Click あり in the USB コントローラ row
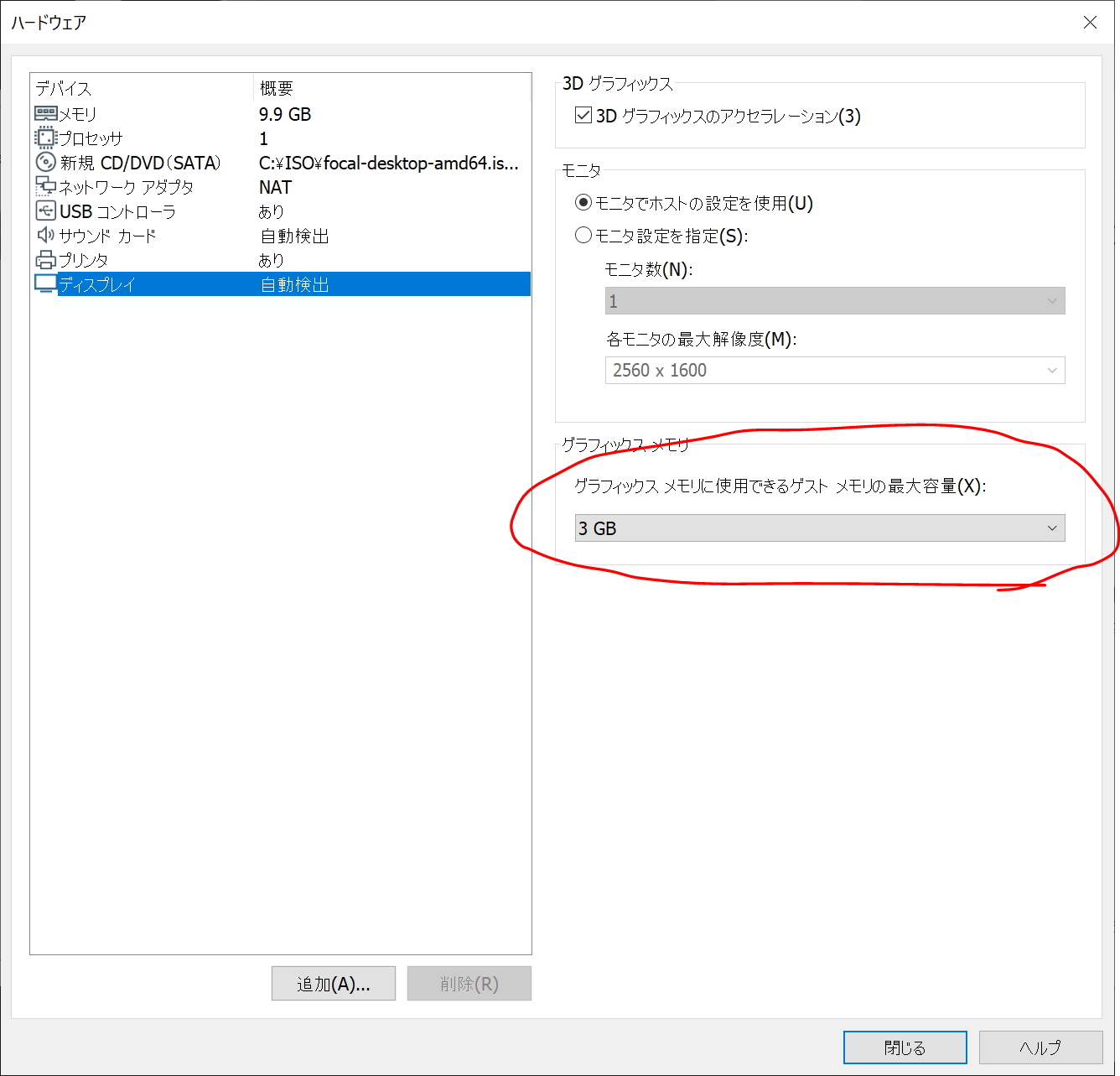The width and height of the screenshot is (1120, 1076). (272, 211)
